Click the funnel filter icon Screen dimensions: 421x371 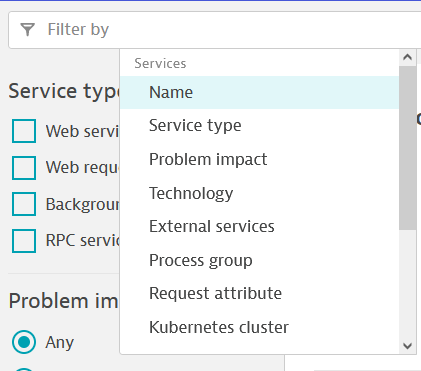coord(27,29)
